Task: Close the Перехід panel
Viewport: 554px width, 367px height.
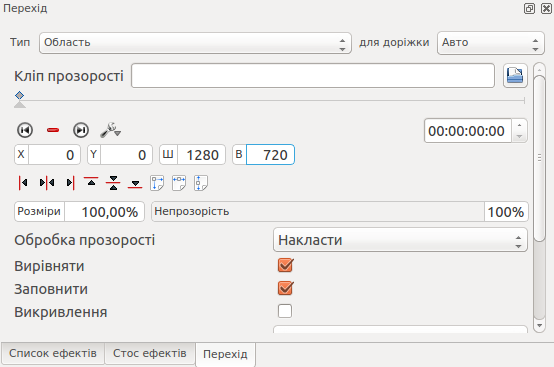Action: (x=546, y=8)
